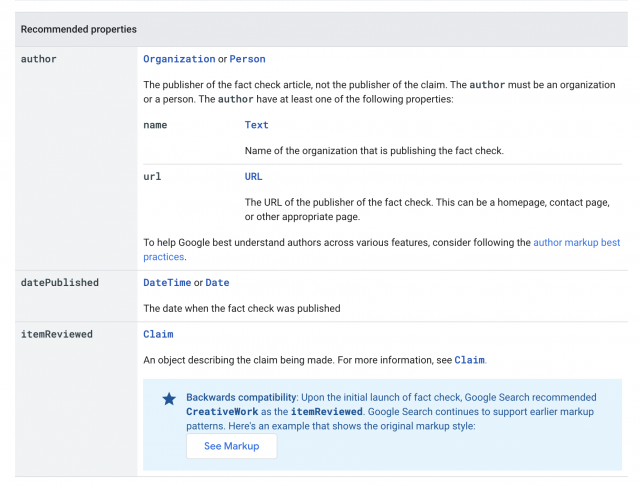The height and width of the screenshot is (486, 640).
Task: Click the star icon in the compatibility note
Action: click(x=169, y=399)
